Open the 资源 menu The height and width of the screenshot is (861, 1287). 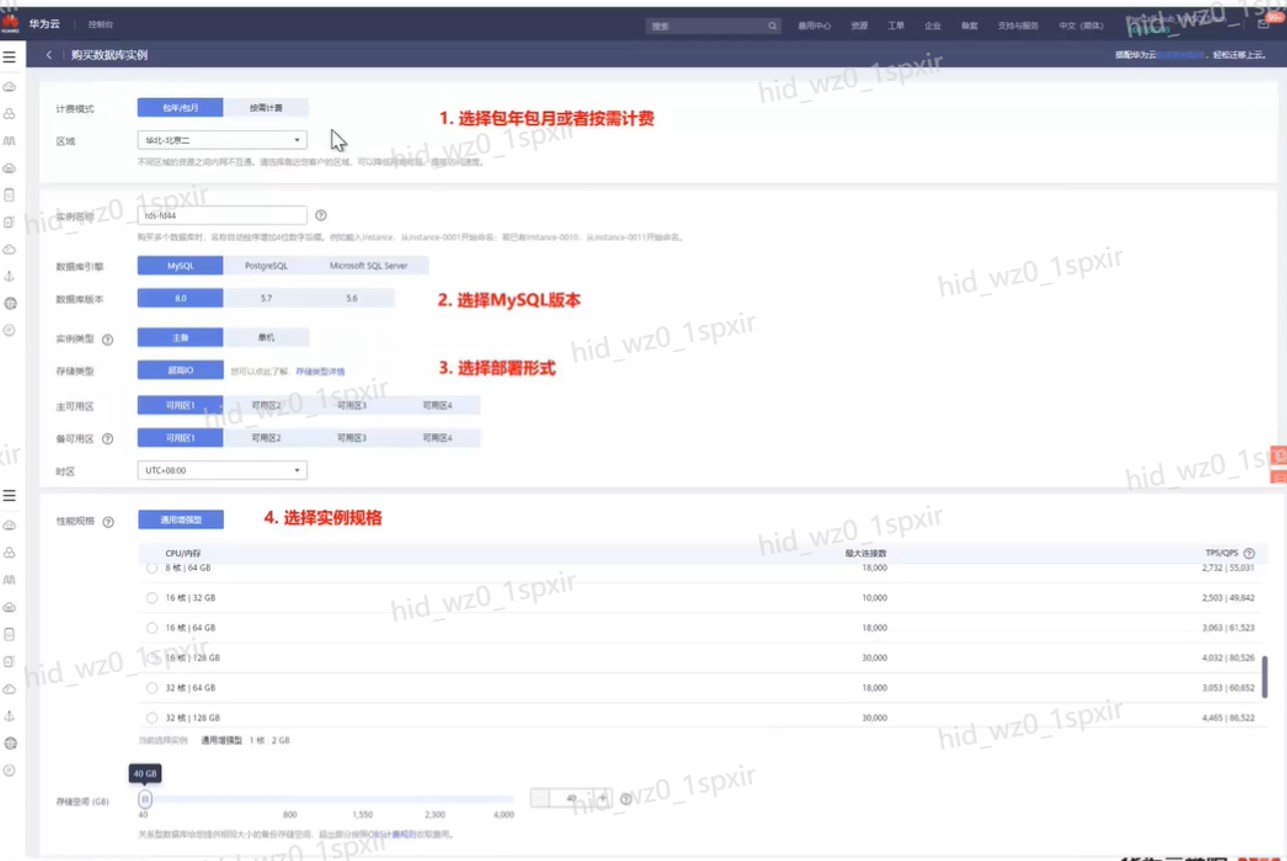pyautogui.click(x=859, y=26)
